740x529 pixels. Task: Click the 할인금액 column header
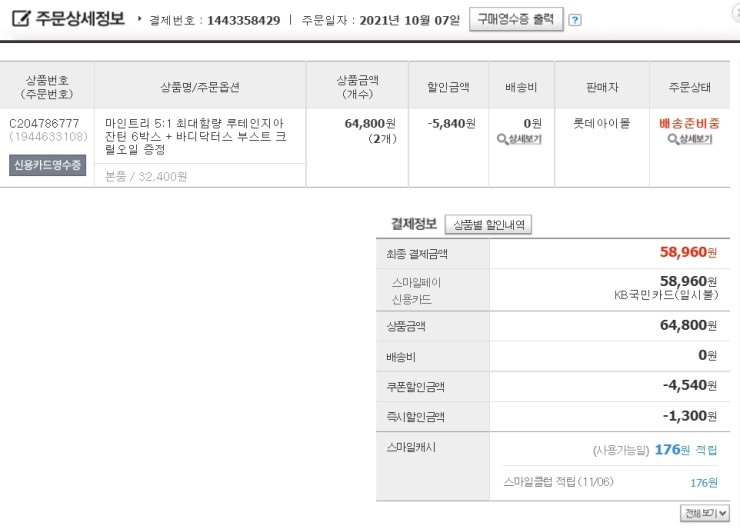click(x=448, y=87)
